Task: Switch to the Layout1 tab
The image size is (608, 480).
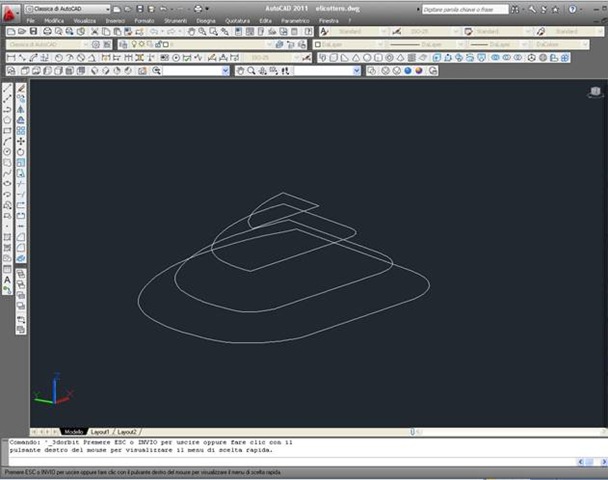Action: tap(100, 431)
